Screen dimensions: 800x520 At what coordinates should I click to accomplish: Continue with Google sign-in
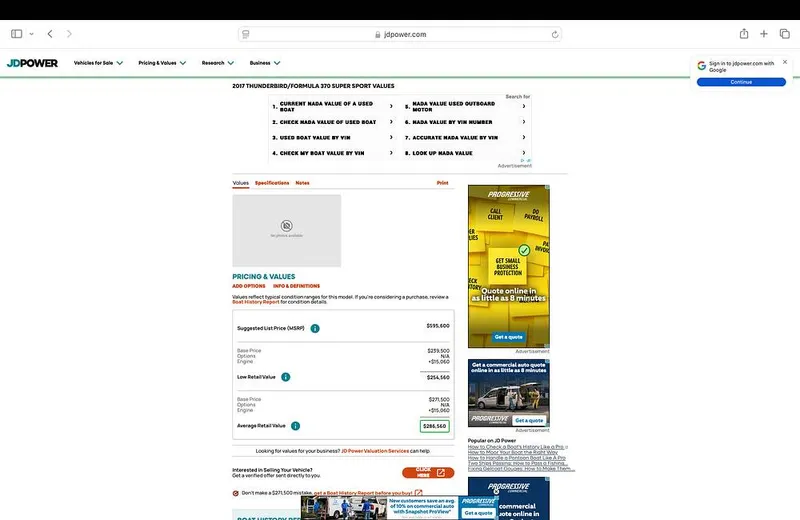[x=741, y=82]
